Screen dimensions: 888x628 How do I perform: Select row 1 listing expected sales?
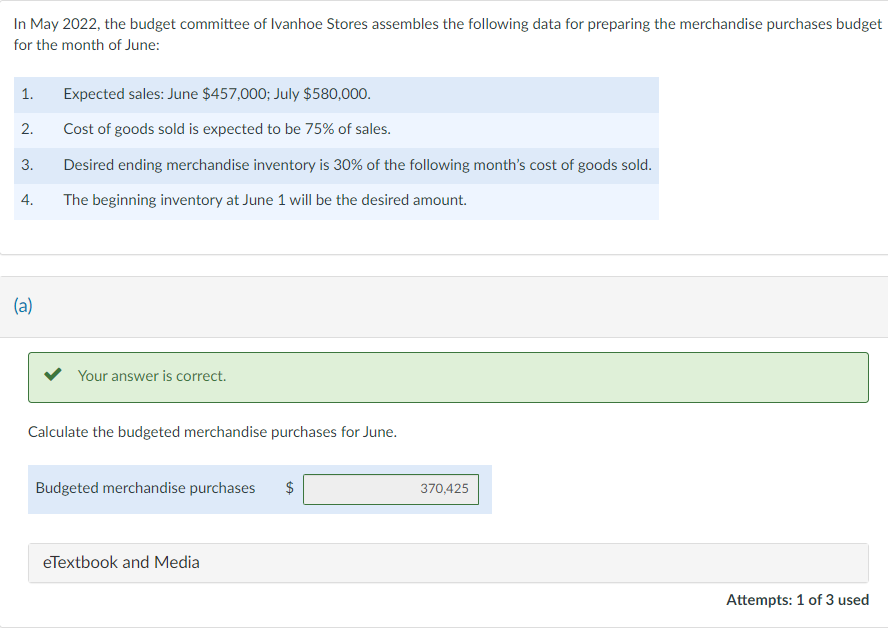coord(335,94)
